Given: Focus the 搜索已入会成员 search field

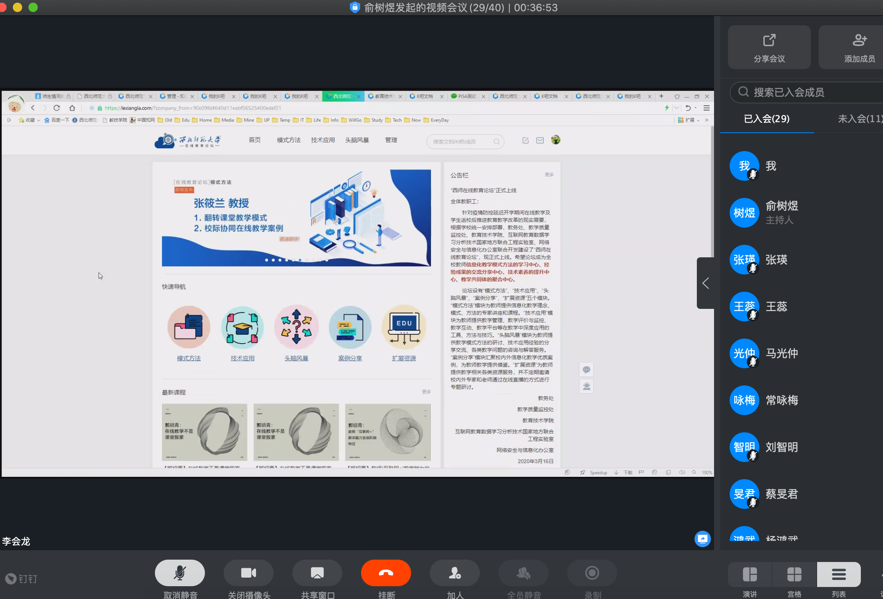Looking at the screenshot, I should [806, 92].
